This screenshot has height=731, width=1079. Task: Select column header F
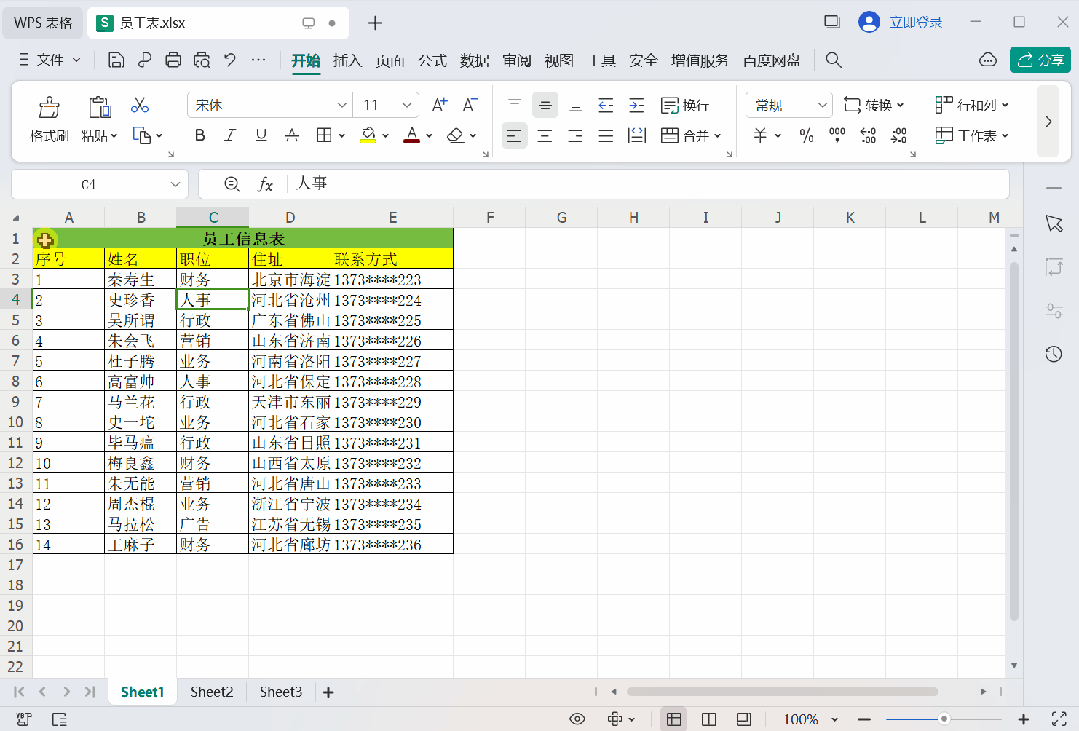point(490,218)
